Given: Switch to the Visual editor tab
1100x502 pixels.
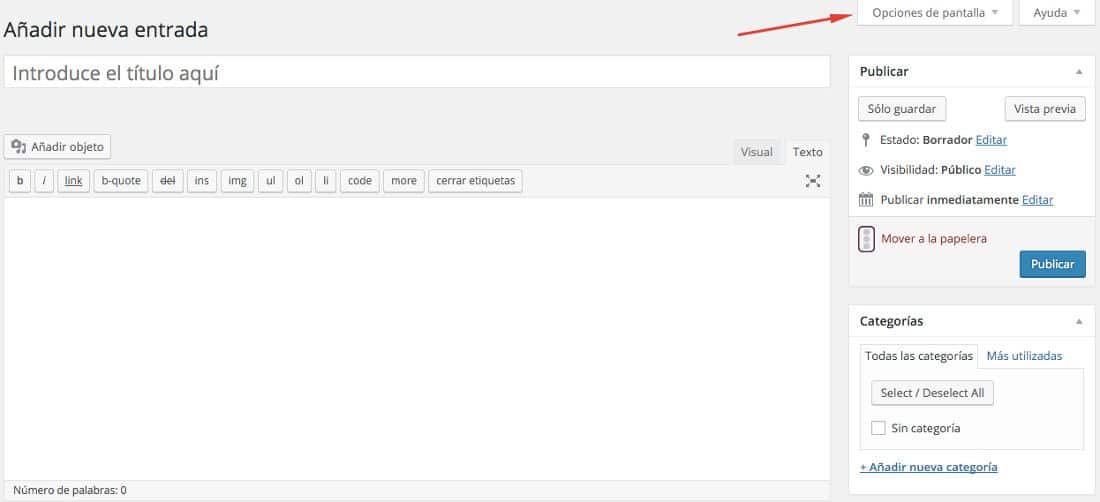Looking at the screenshot, I should 757,152.
